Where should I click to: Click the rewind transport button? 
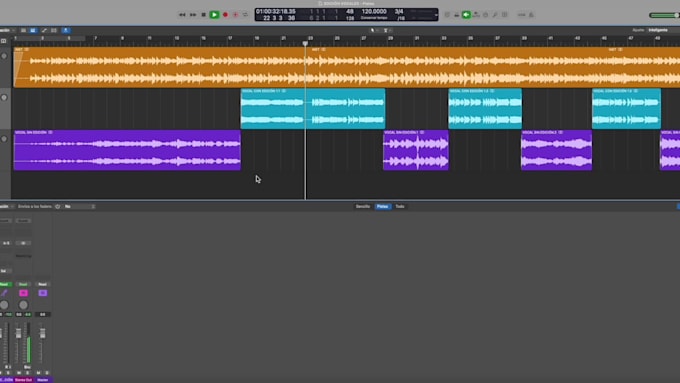pyautogui.click(x=182, y=15)
